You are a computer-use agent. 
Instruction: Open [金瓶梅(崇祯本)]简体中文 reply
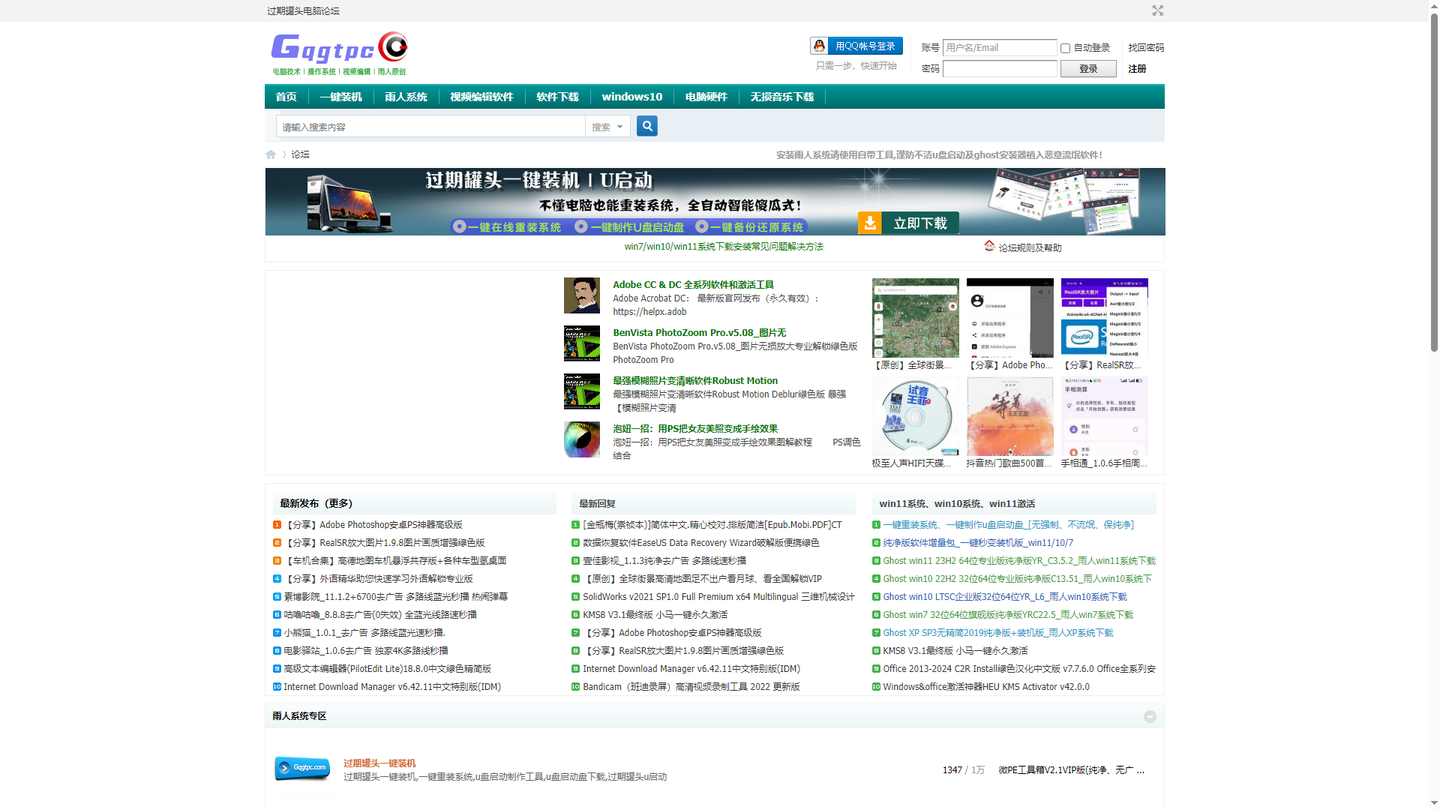coord(712,525)
